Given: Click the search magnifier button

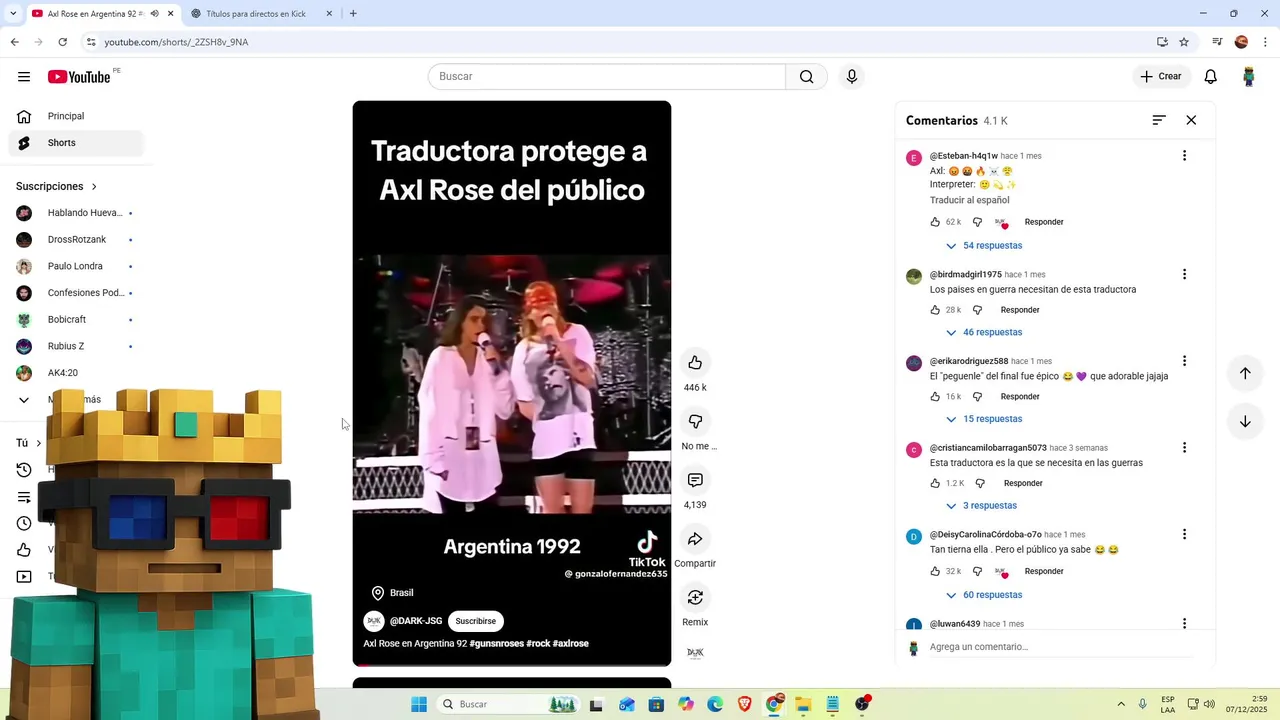Looking at the screenshot, I should 806,77.
